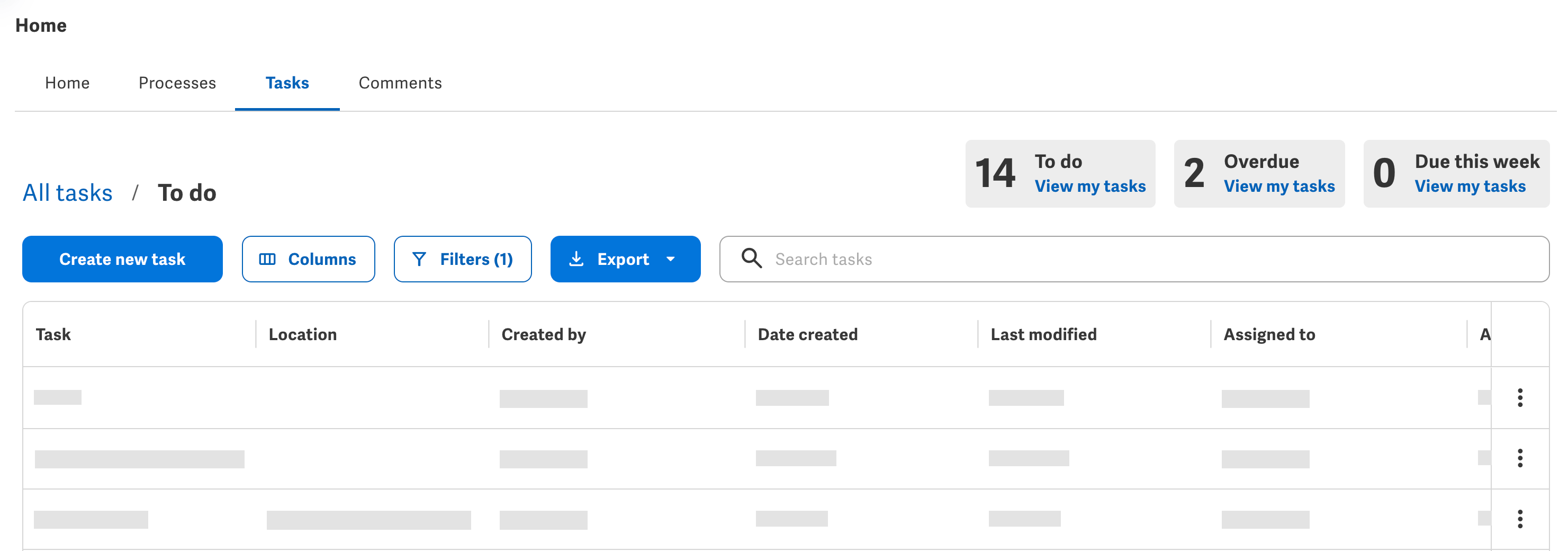Click inside the Search tasks field
This screenshot has width=1568, height=551.
pos(913,259)
